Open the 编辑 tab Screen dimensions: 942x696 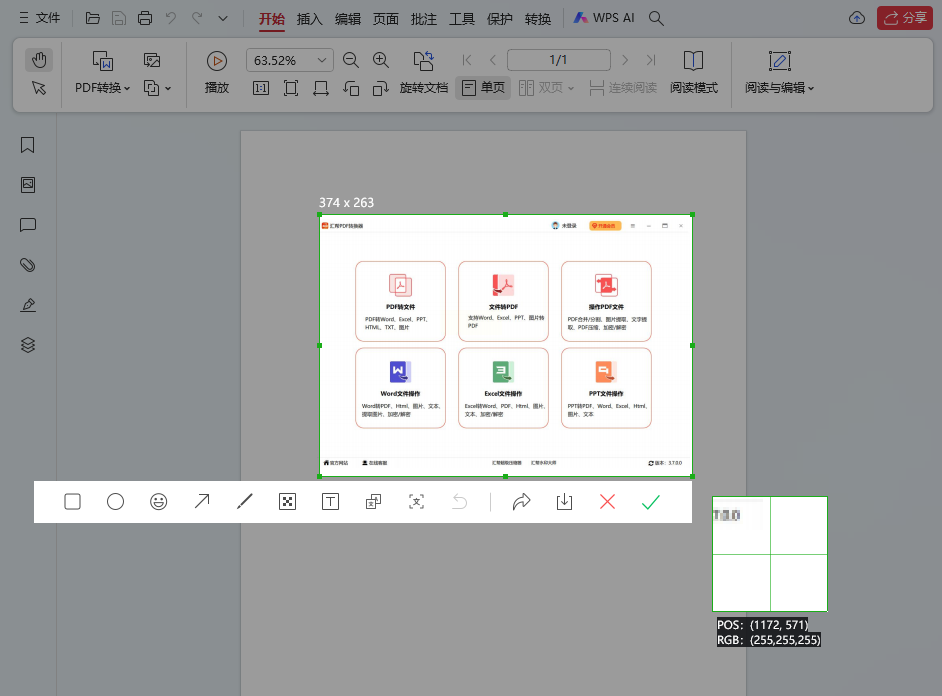point(348,19)
